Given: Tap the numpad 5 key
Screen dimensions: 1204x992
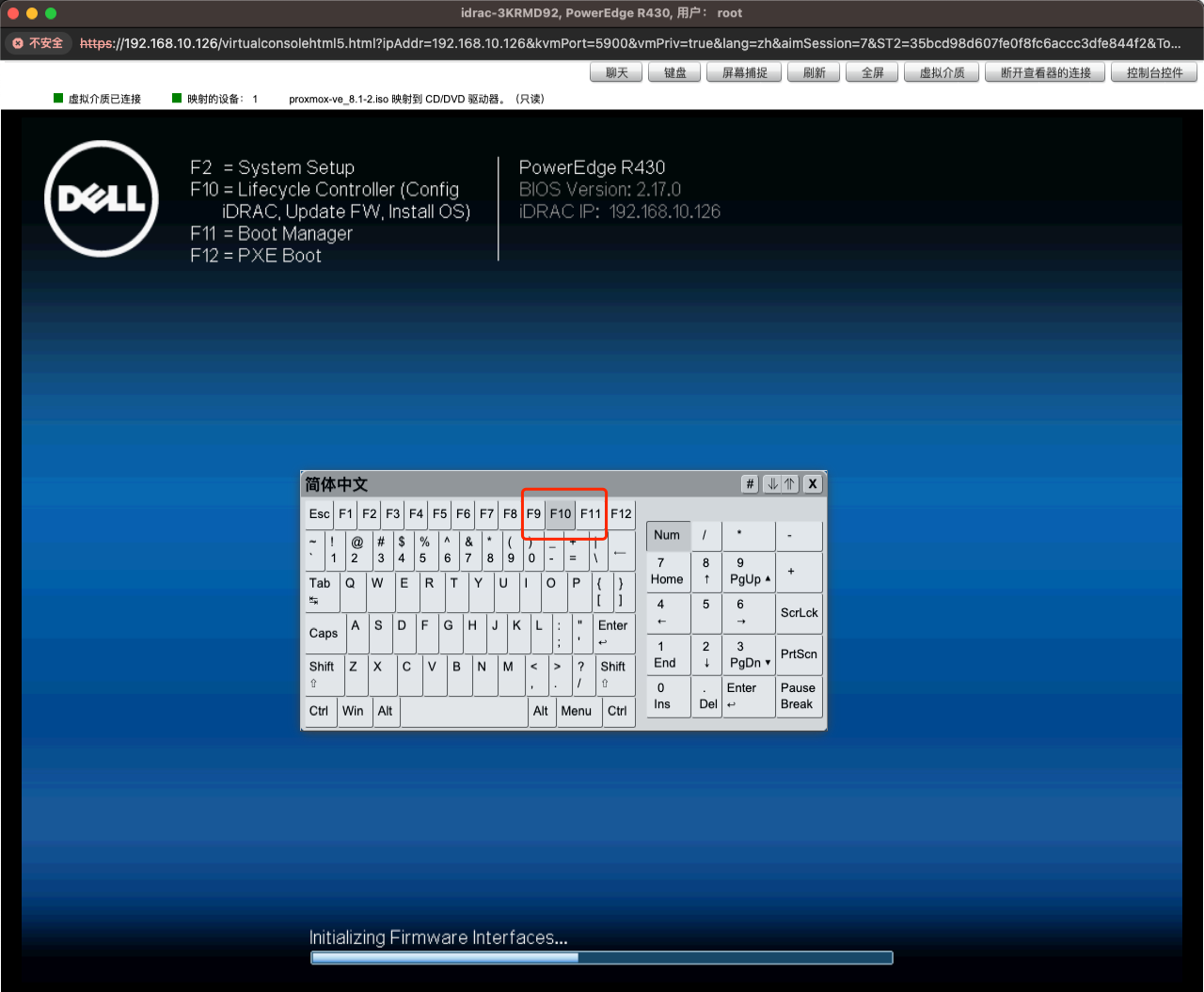Looking at the screenshot, I should point(706,613).
